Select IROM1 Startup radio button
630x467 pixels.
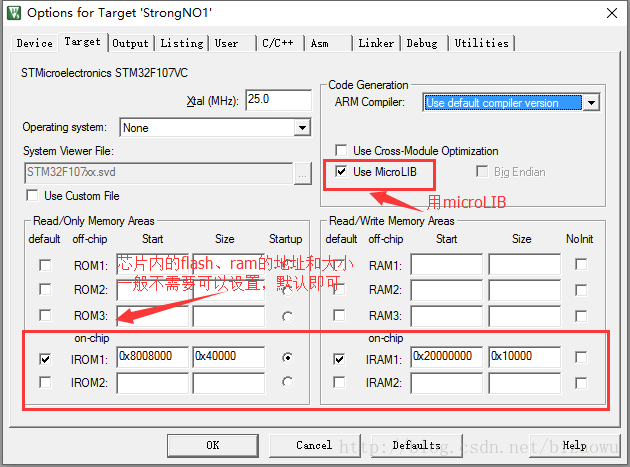287,357
